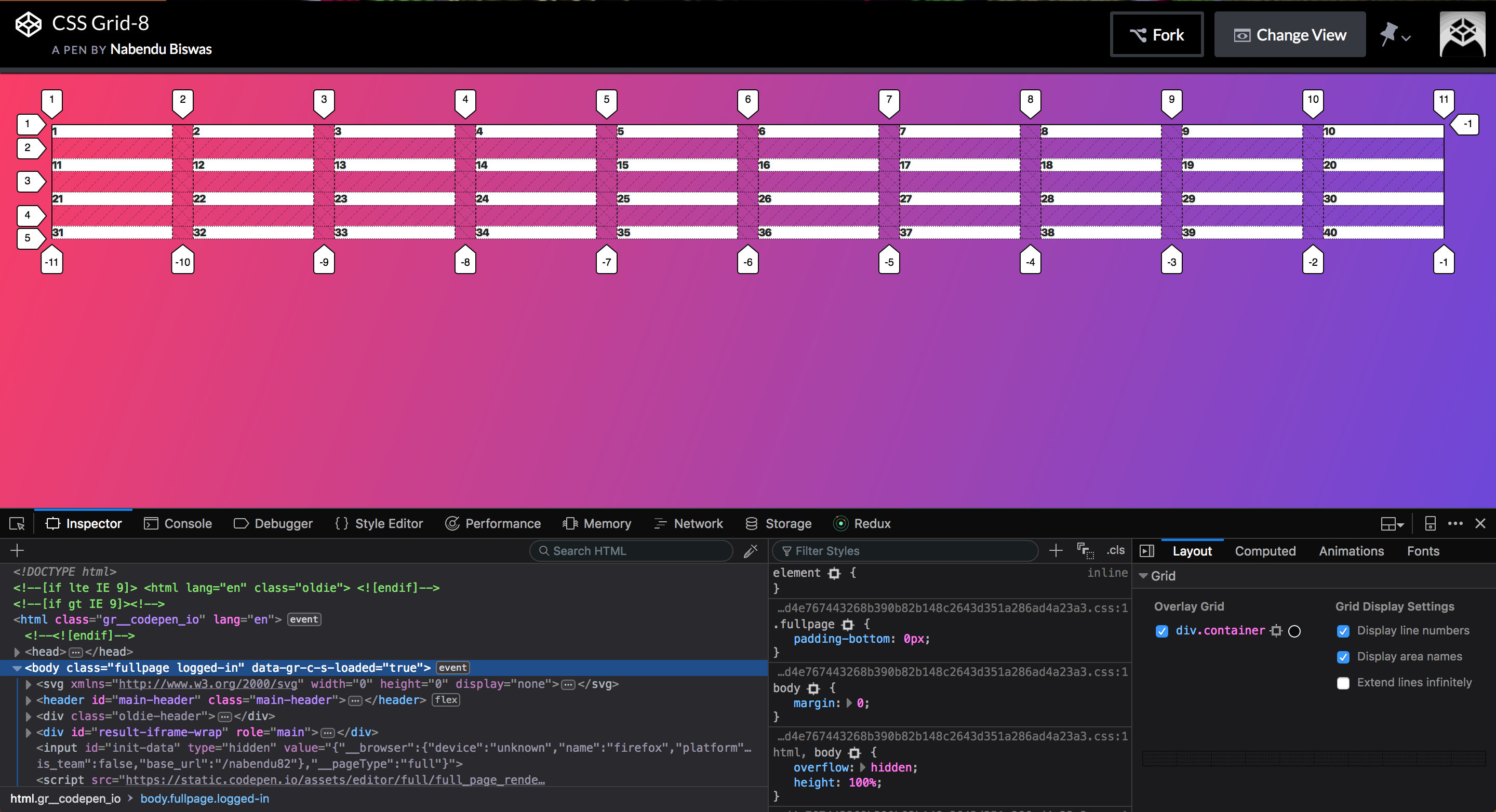Open the Performance tab

492,523
